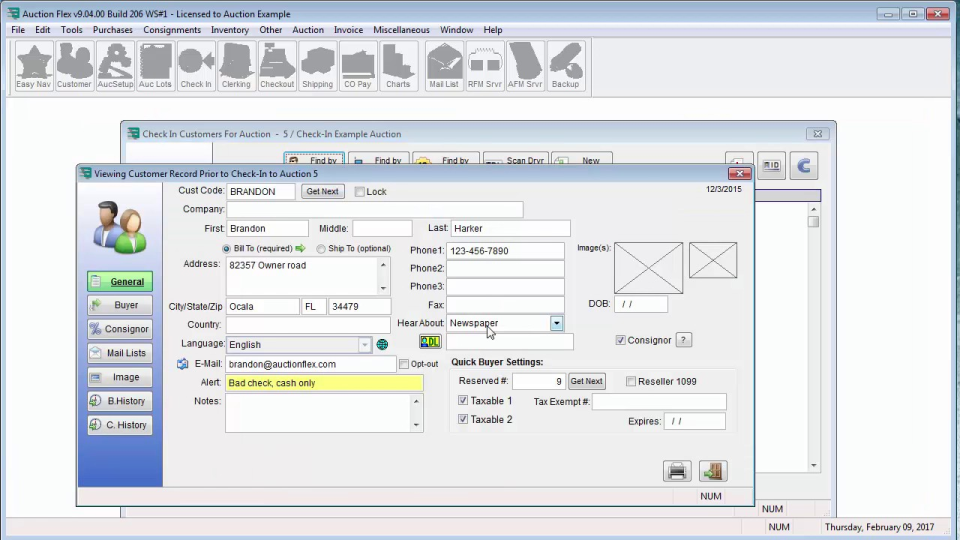The width and height of the screenshot is (960, 540).
Task: Click the globe icon beside Language
Action: (x=382, y=345)
